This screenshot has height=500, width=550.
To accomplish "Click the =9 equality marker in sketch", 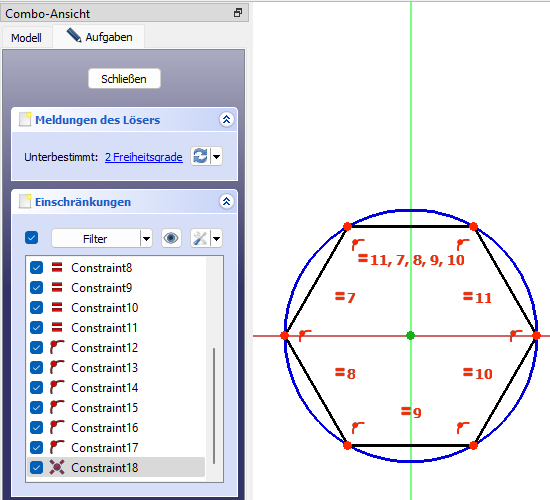I will tap(411, 412).
